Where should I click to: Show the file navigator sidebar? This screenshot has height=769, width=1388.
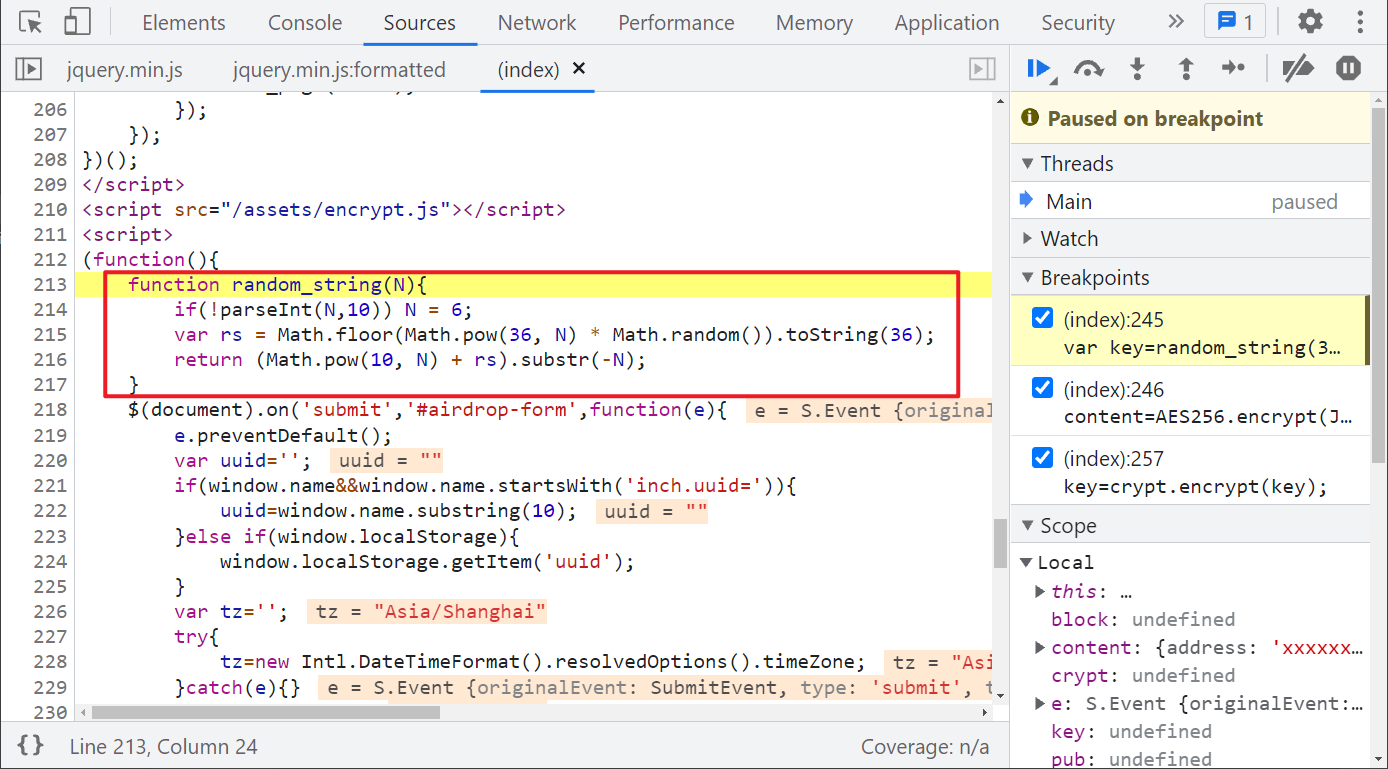pos(28,69)
